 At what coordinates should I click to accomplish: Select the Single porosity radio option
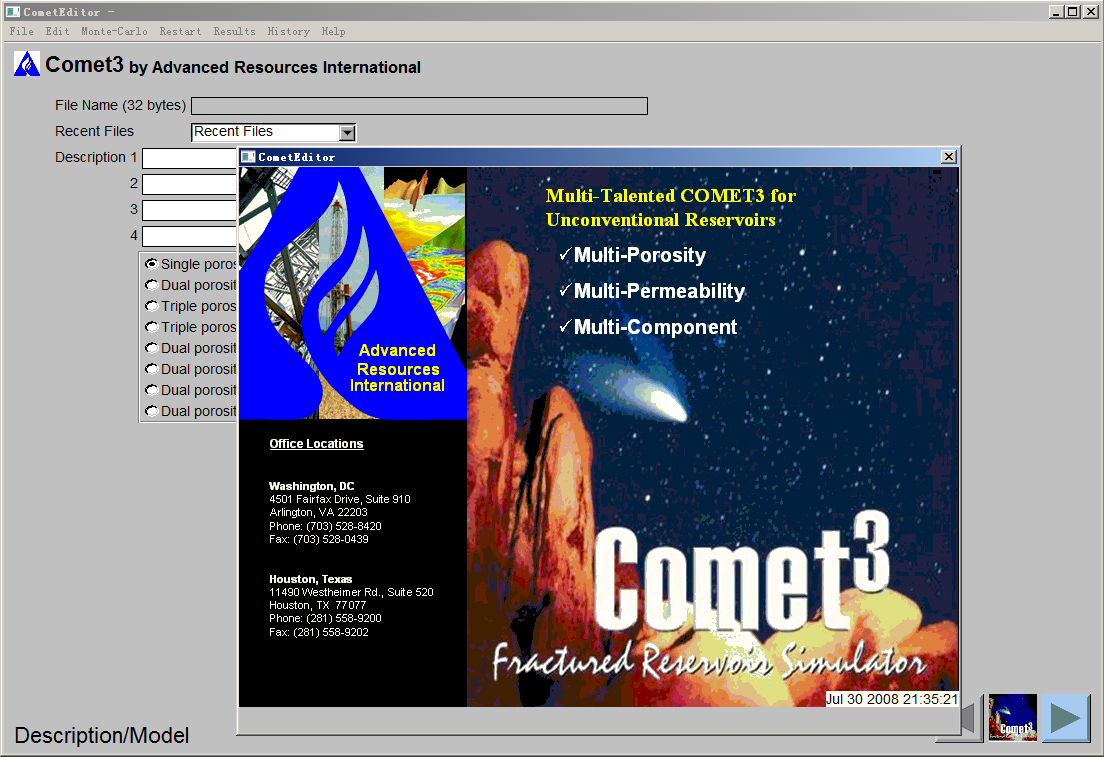151,264
